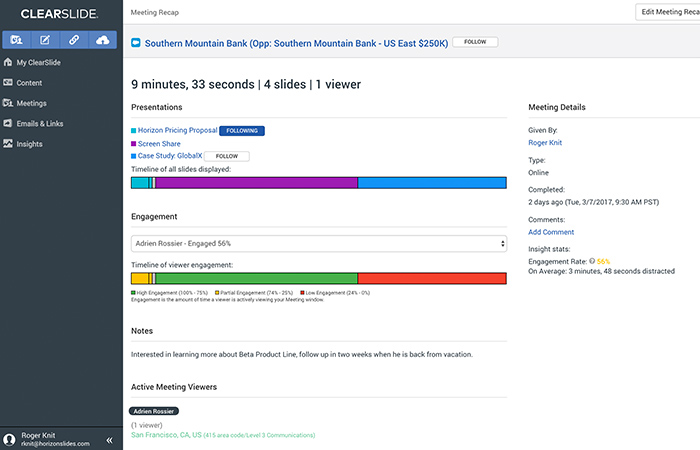This screenshot has height=450, width=700.
Task: Open Southern Mountain Bank opportunity link
Action: coord(296,43)
